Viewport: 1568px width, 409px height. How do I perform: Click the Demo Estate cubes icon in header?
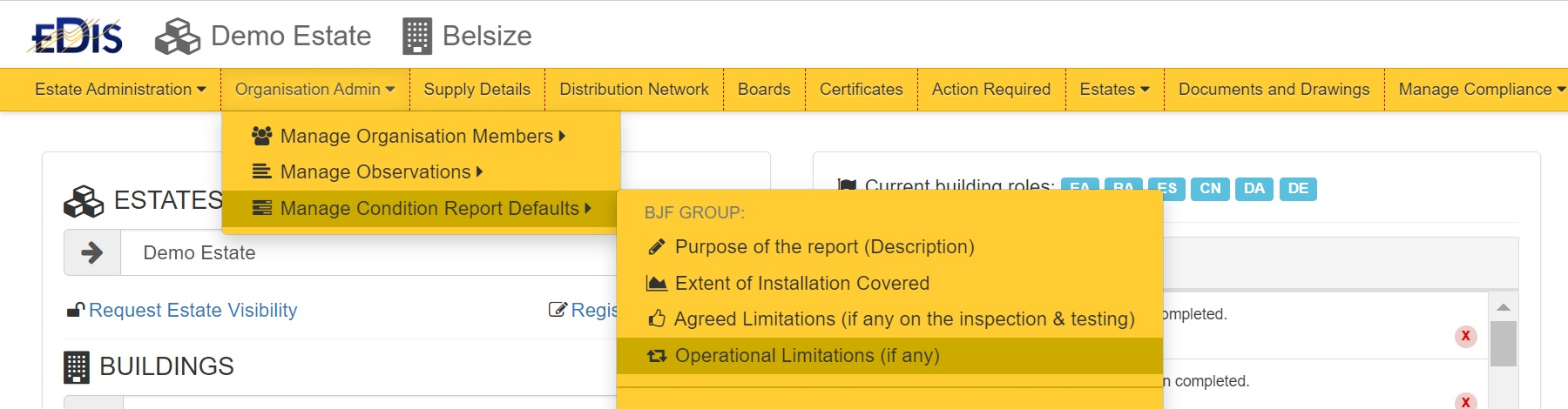pos(177,37)
